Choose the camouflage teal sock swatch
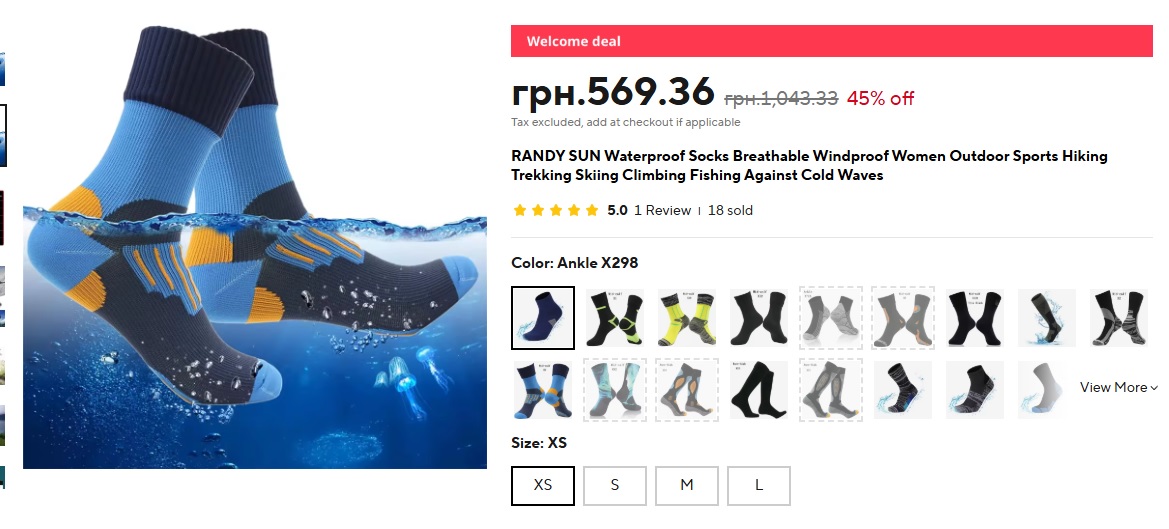This screenshot has height=529, width=1169. pyautogui.click(x=614, y=390)
